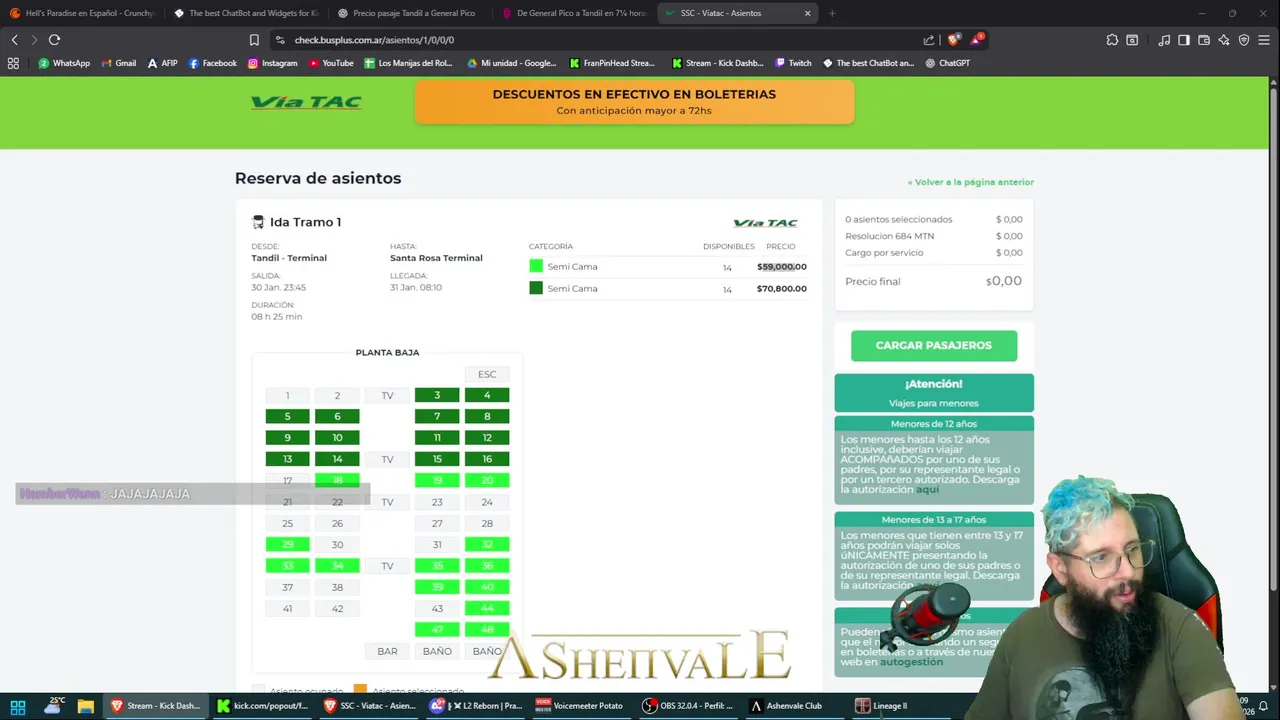Open the AFIP bookmark
1280x720 pixels.
pyautogui.click(x=162, y=63)
